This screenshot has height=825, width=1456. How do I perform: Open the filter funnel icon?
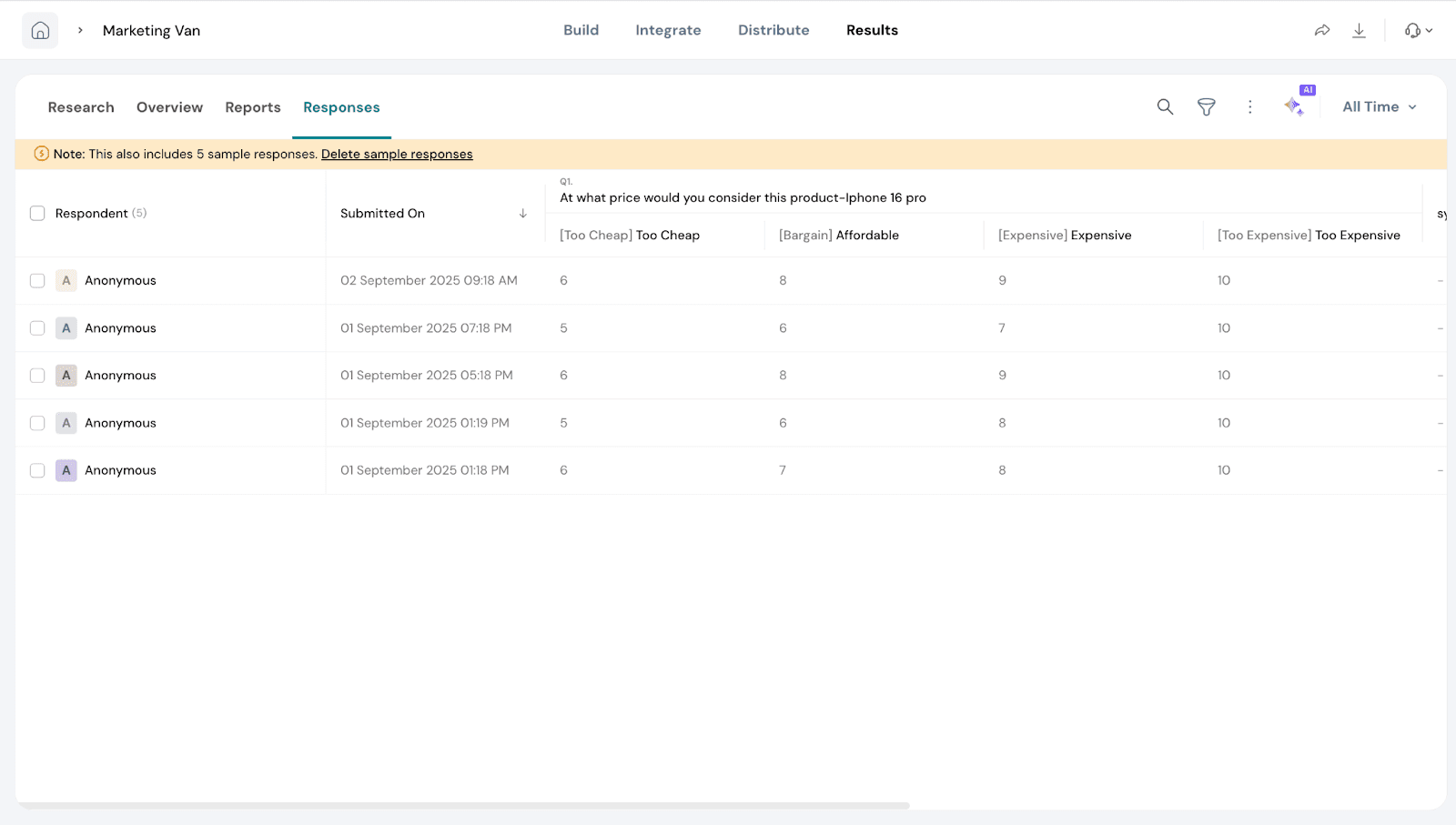click(1206, 107)
